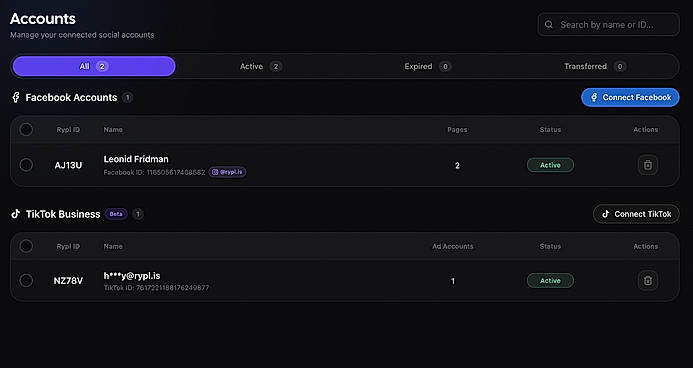Switch to the Expired accounts tab
The width and height of the screenshot is (693, 368).
coord(427,66)
